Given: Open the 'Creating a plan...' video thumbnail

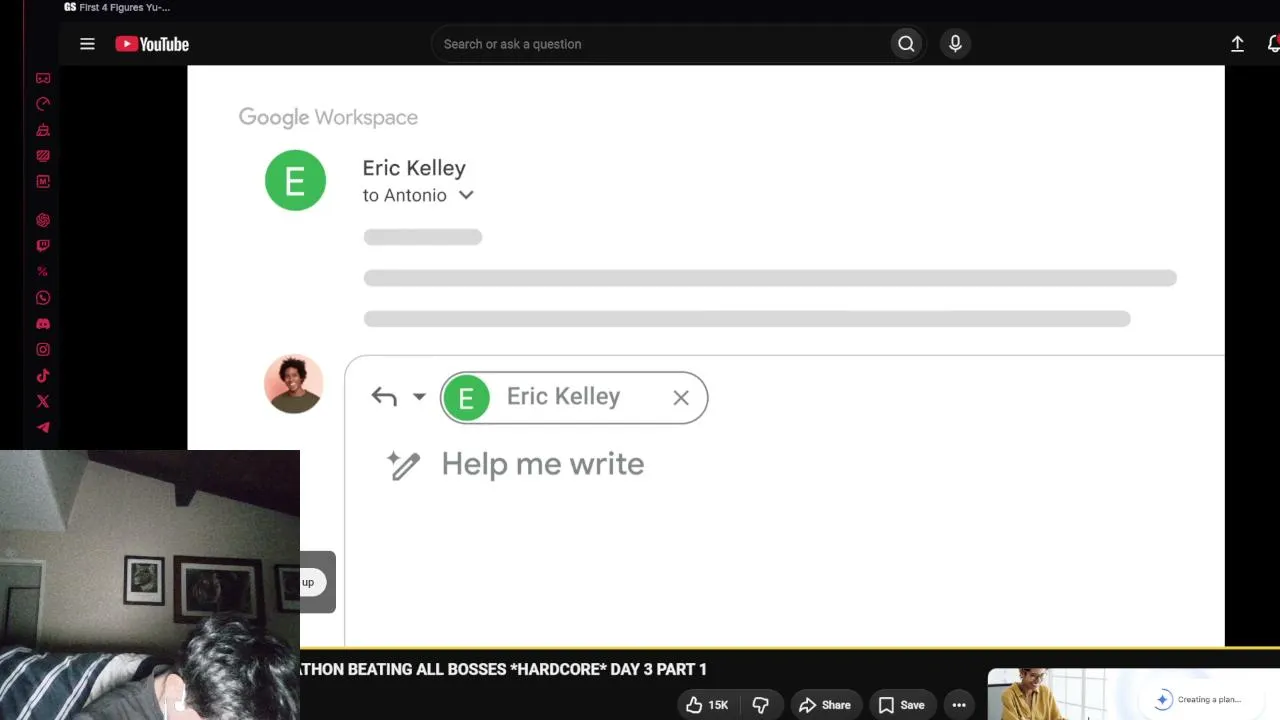Looking at the screenshot, I should [1134, 695].
